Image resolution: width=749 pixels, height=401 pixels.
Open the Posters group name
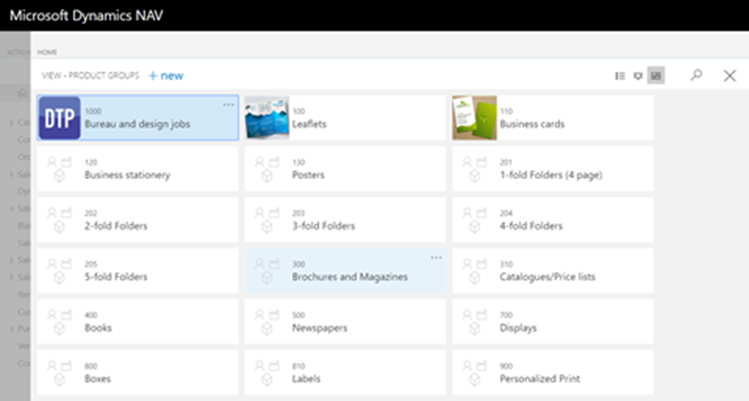coord(309,175)
